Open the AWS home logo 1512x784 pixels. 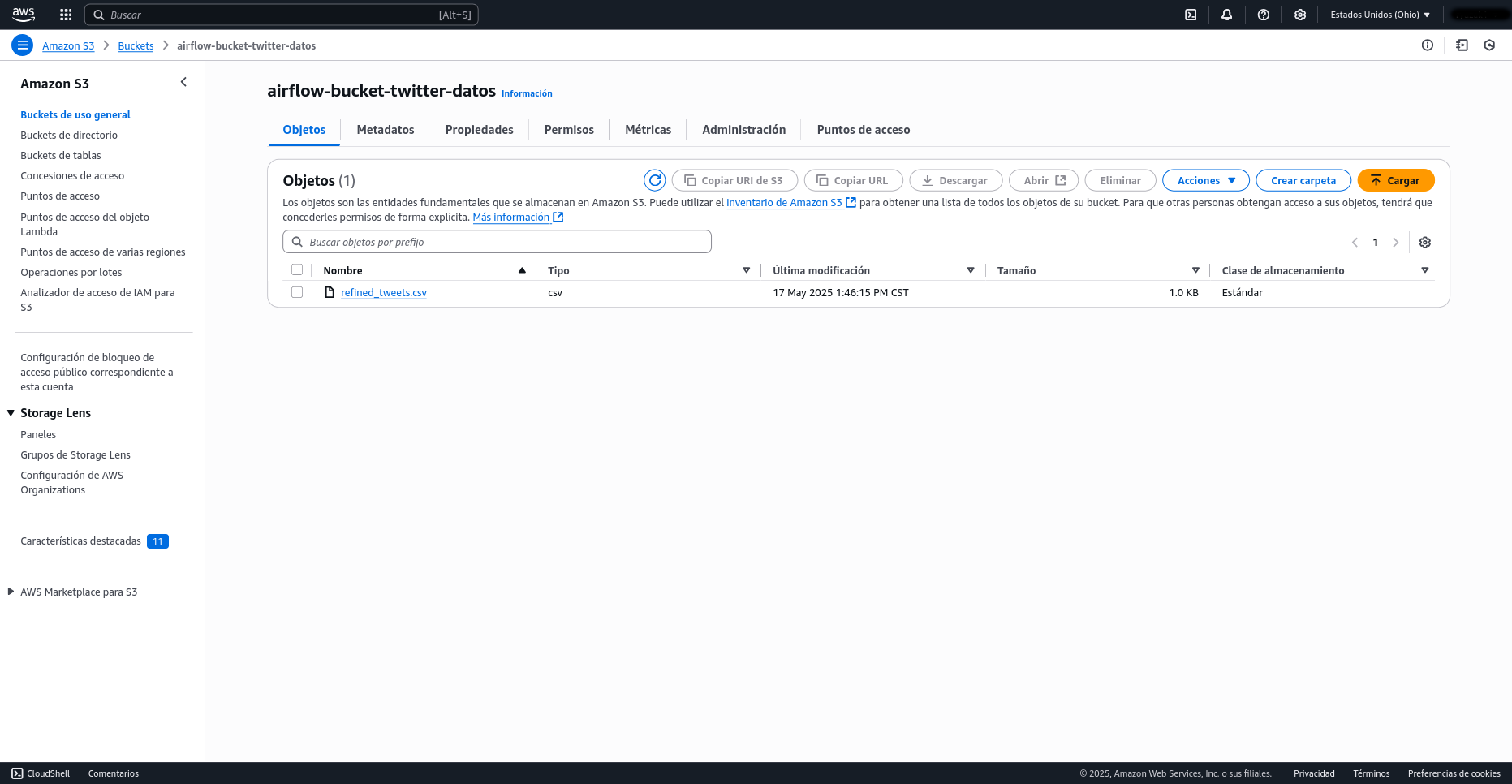coord(24,14)
